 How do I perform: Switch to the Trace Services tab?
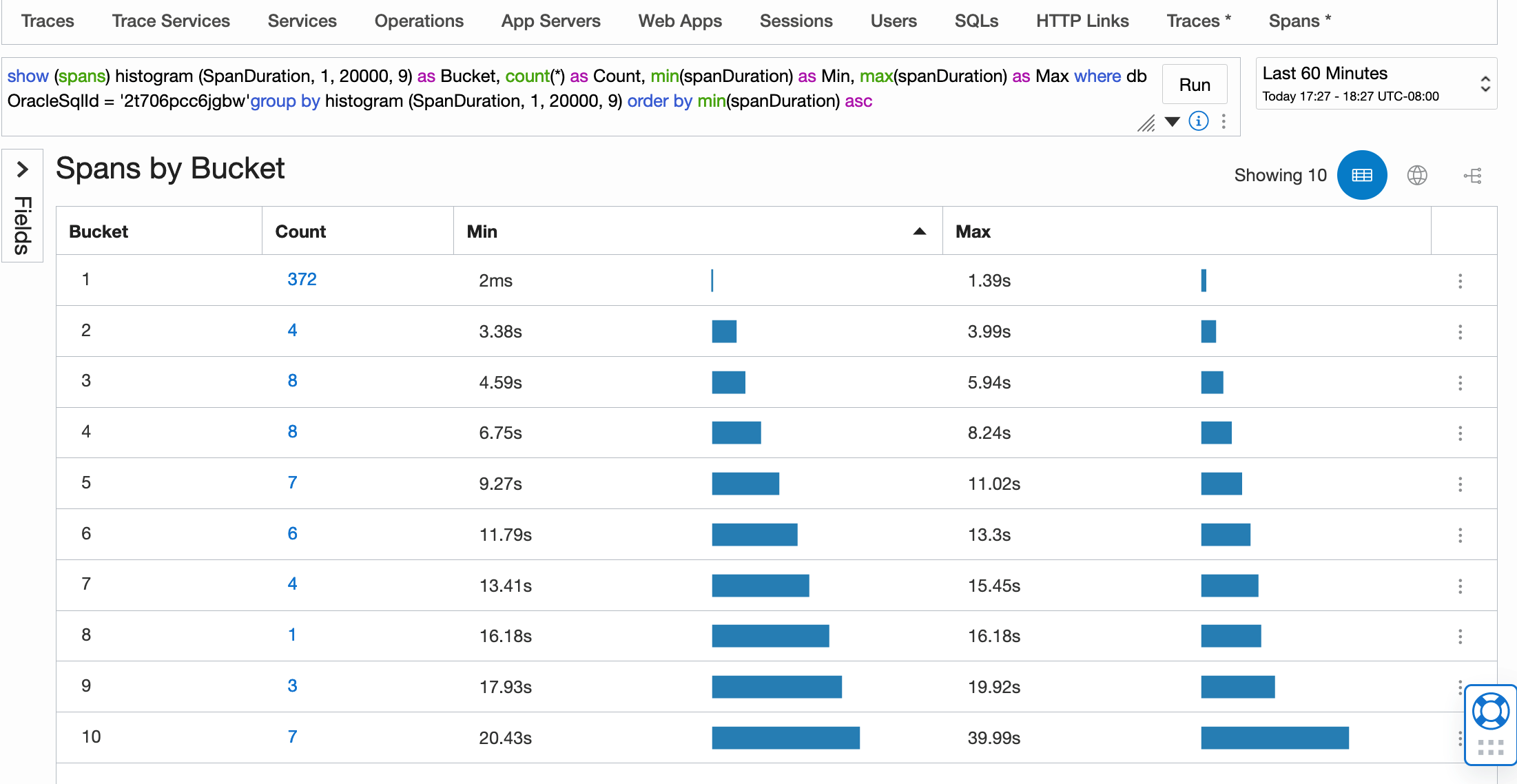coord(171,21)
